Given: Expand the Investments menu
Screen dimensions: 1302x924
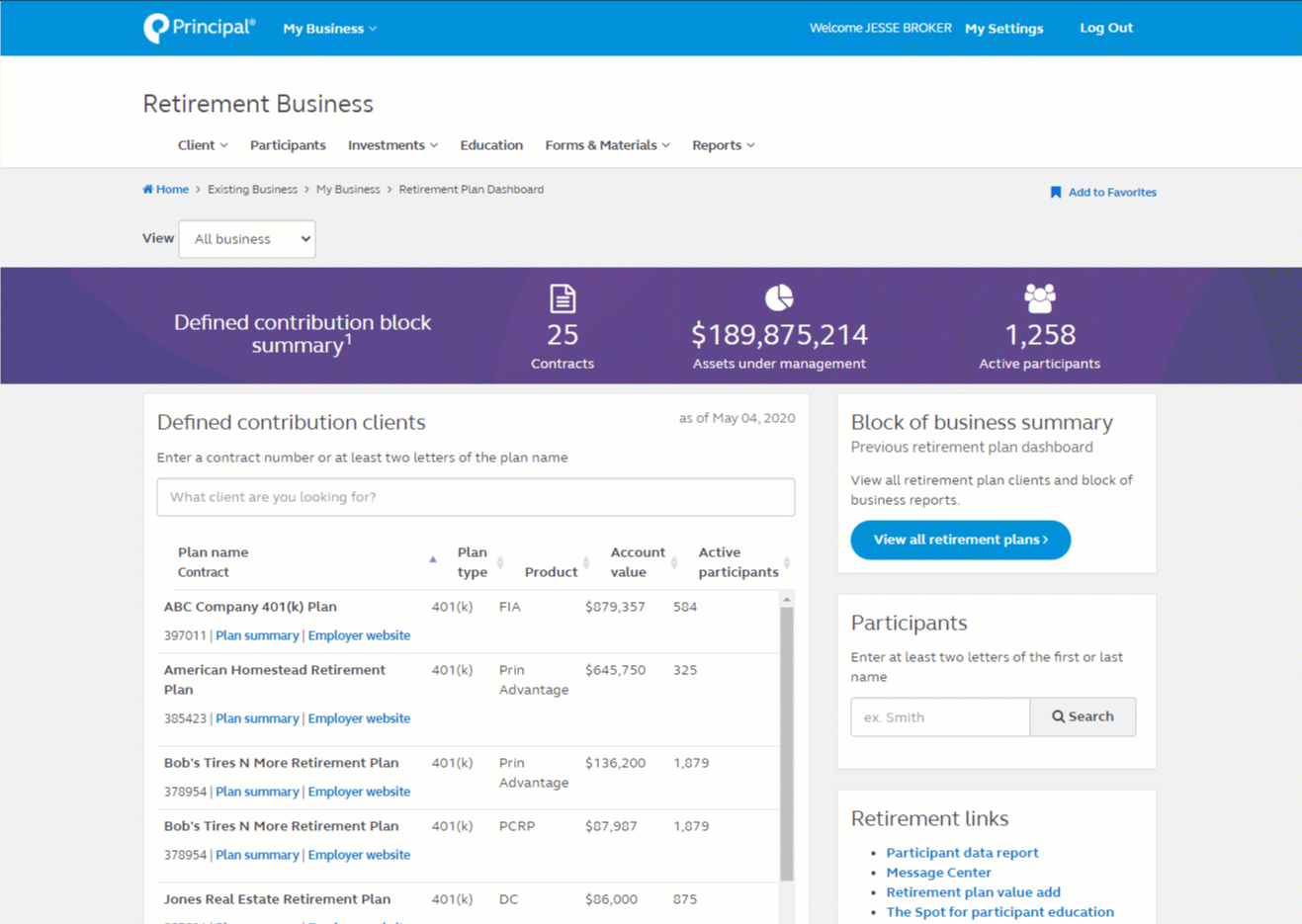Looking at the screenshot, I should (392, 145).
